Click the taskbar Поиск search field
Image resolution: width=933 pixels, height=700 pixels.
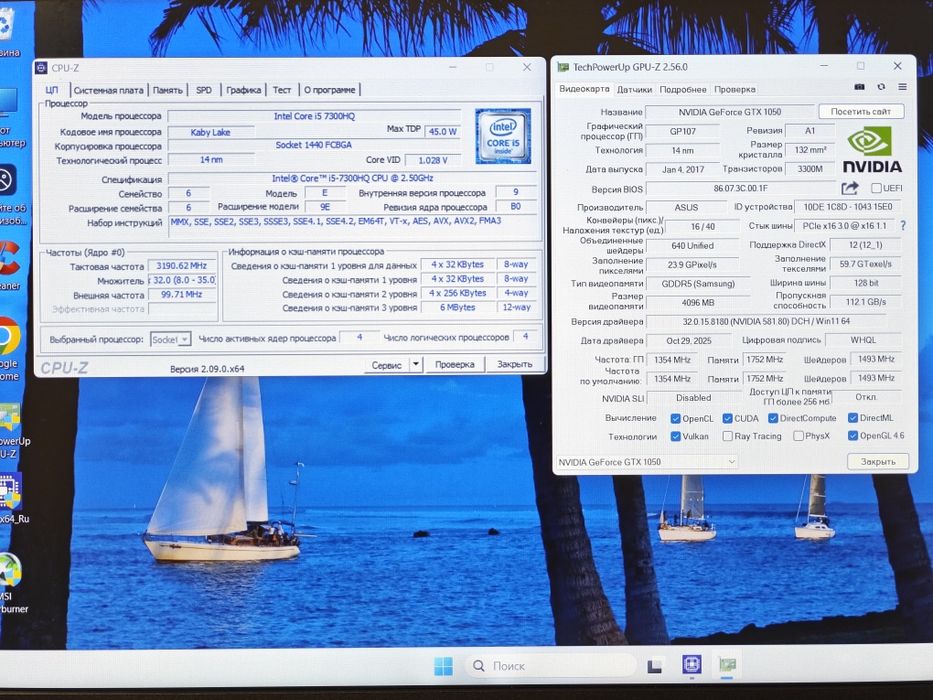[550, 665]
